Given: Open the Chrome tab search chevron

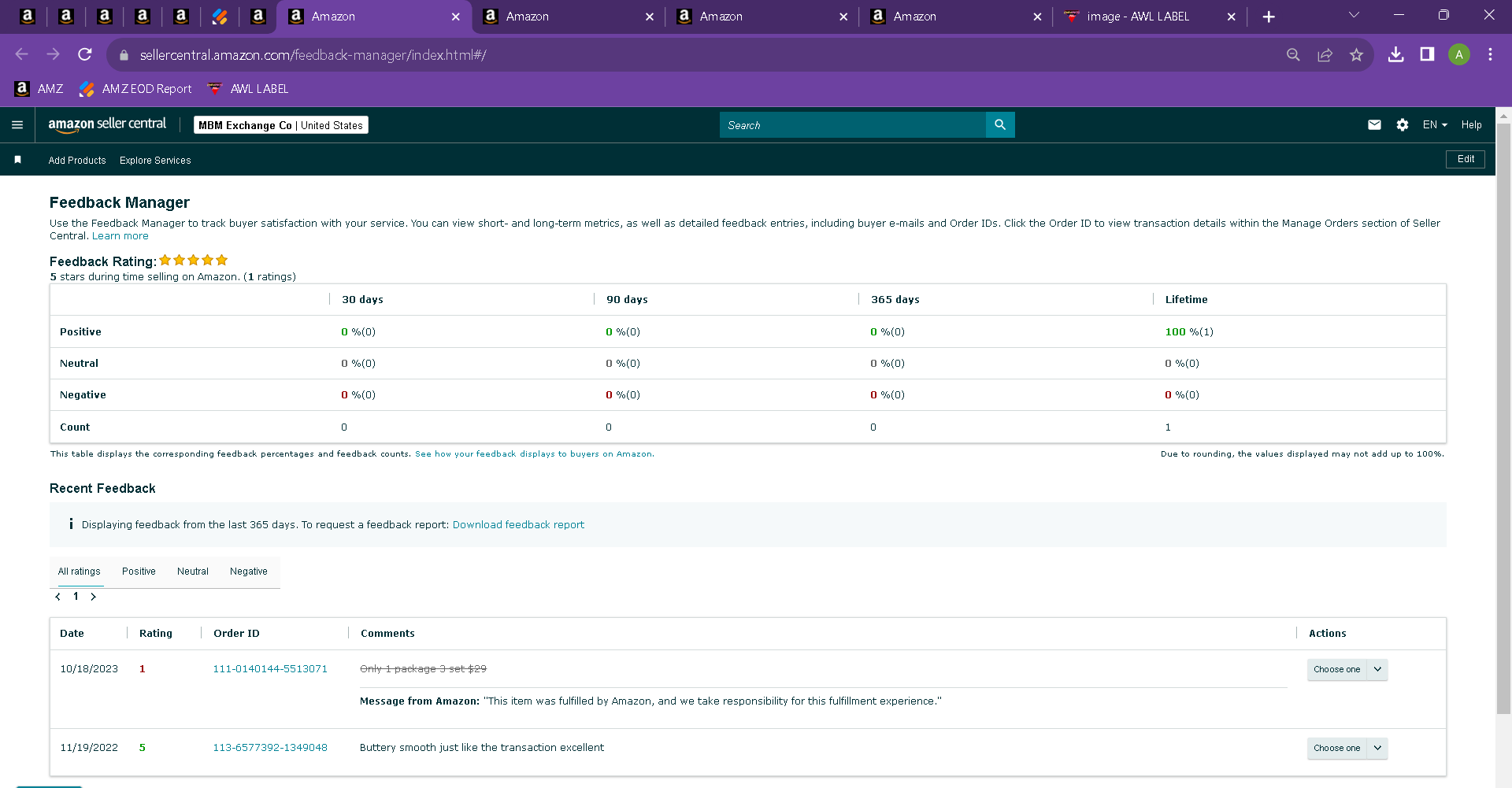Looking at the screenshot, I should click(x=1354, y=15).
